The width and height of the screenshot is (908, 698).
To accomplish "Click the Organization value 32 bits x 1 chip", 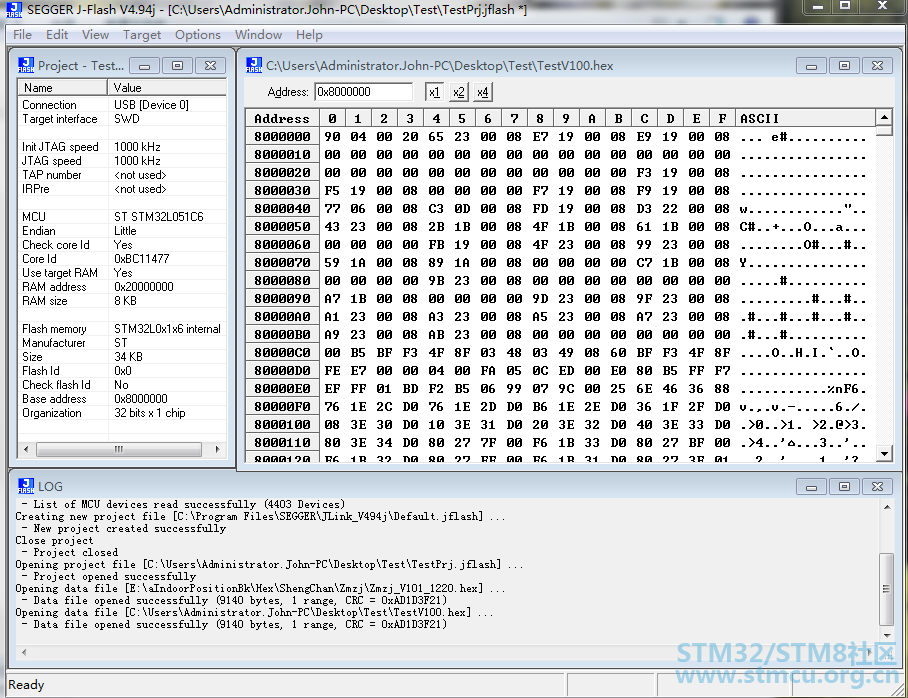I will 149,413.
